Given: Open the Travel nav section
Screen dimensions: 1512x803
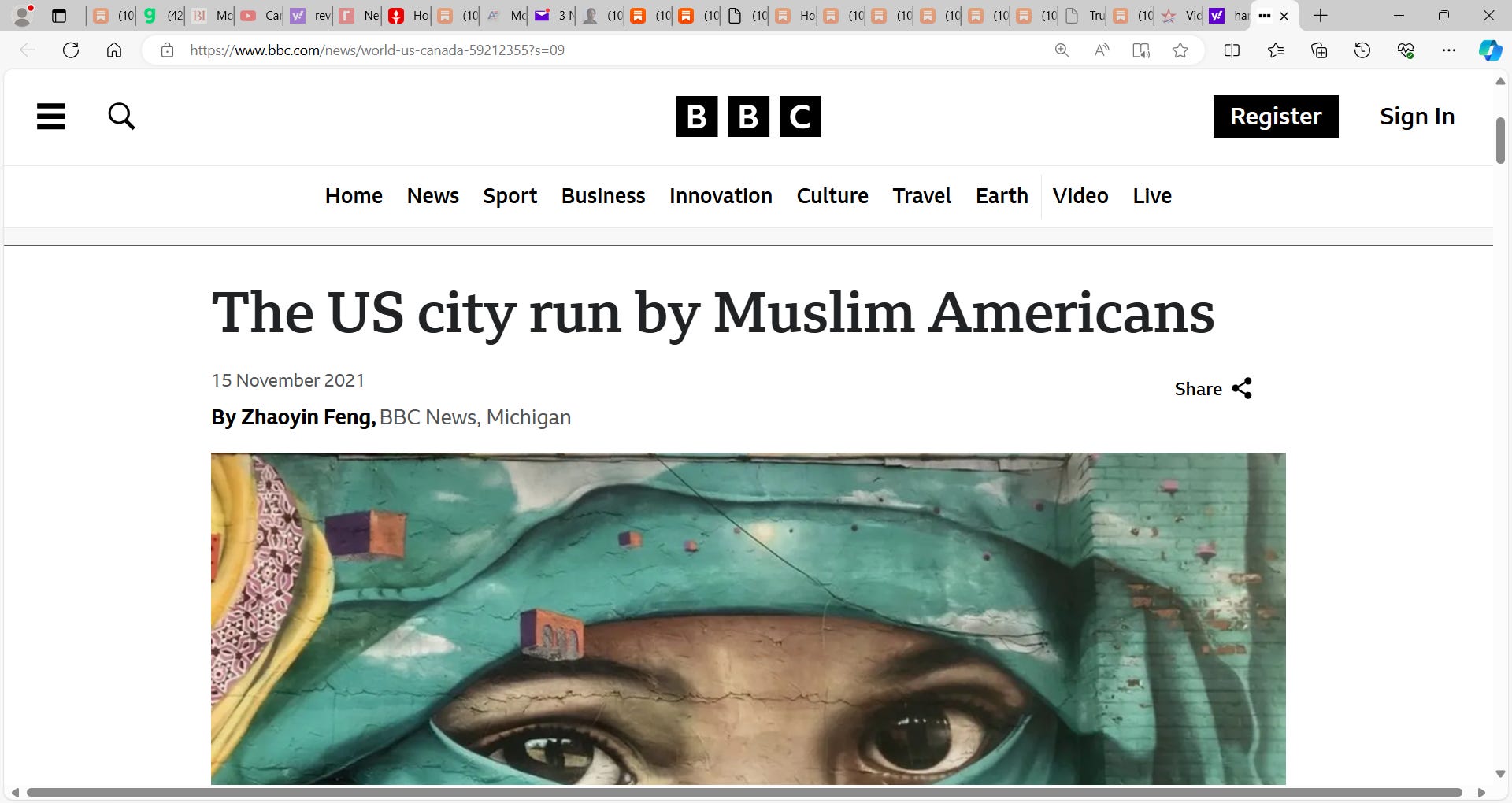Looking at the screenshot, I should 922,196.
